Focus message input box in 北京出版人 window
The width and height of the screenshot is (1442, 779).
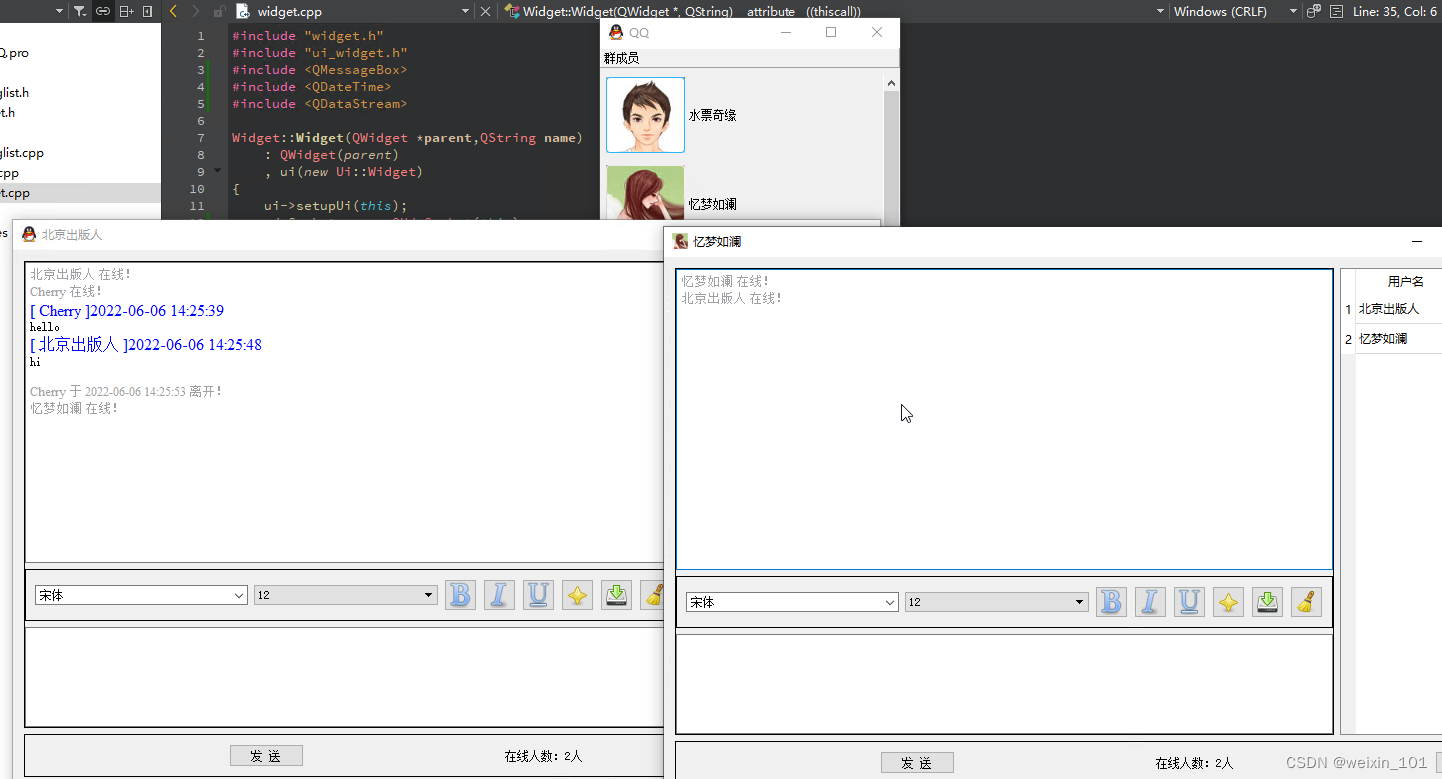point(344,677)
